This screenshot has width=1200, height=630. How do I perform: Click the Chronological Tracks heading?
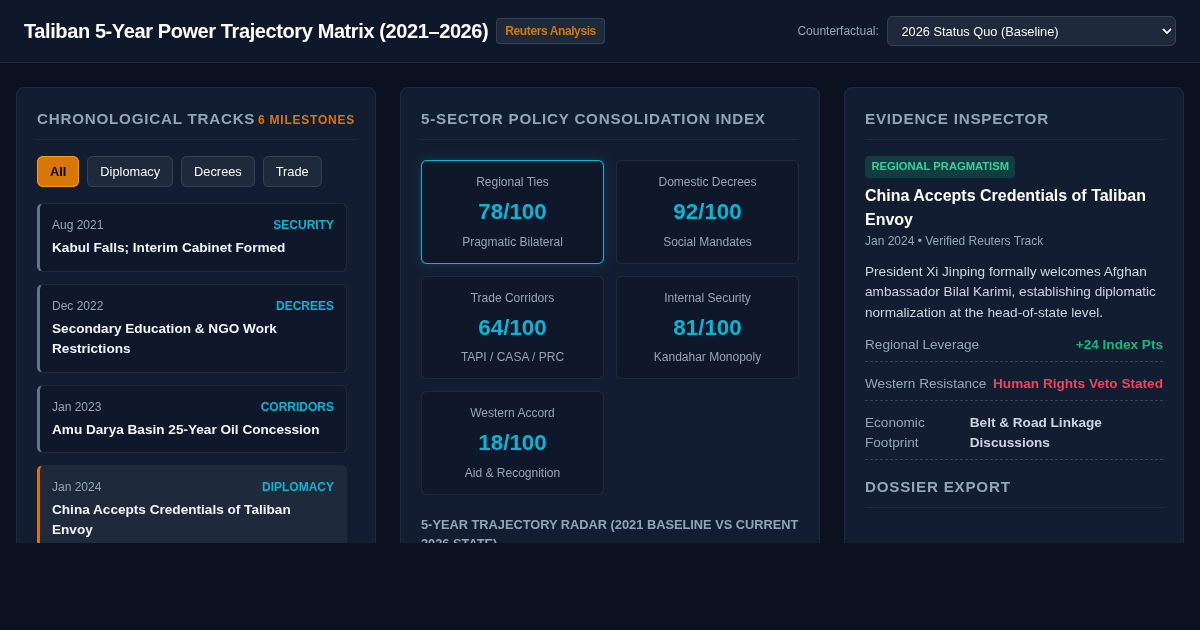pyautogui.click(x=146, y=119)
